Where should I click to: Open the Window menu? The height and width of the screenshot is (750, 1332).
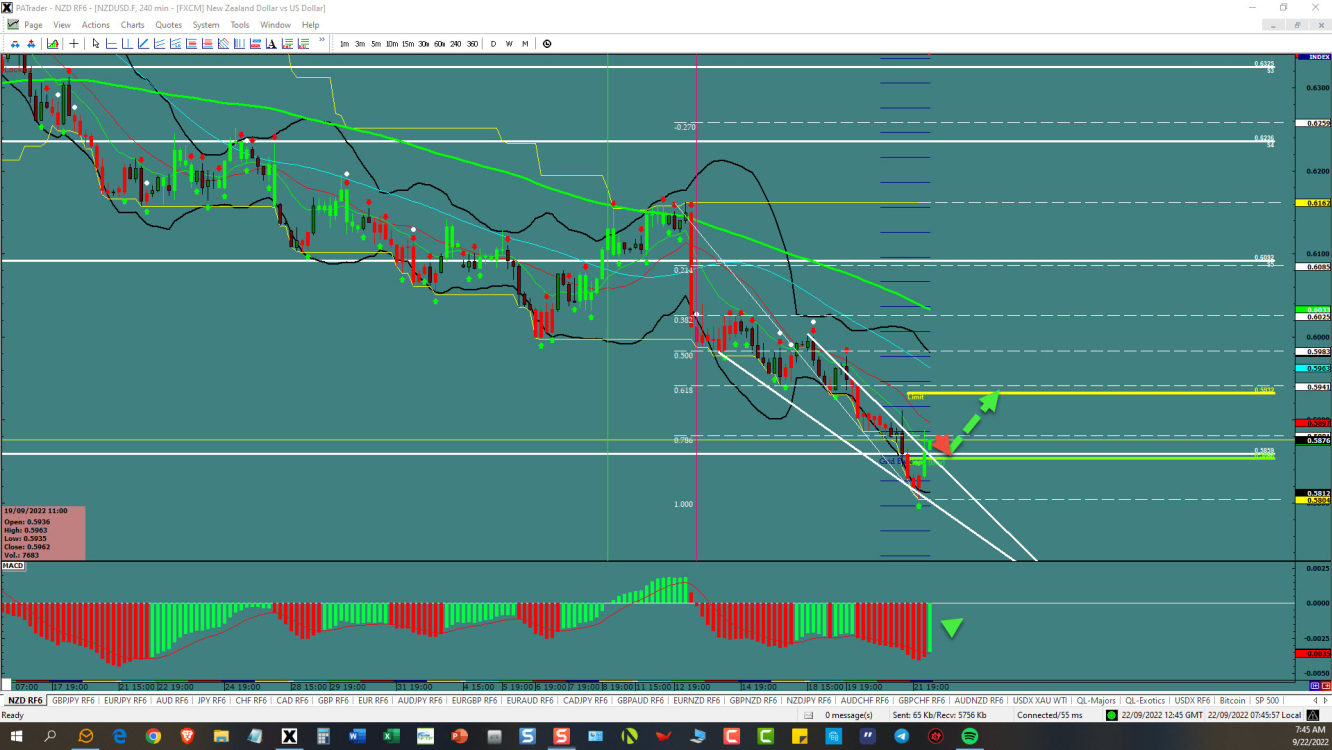(x=275, y=24)
